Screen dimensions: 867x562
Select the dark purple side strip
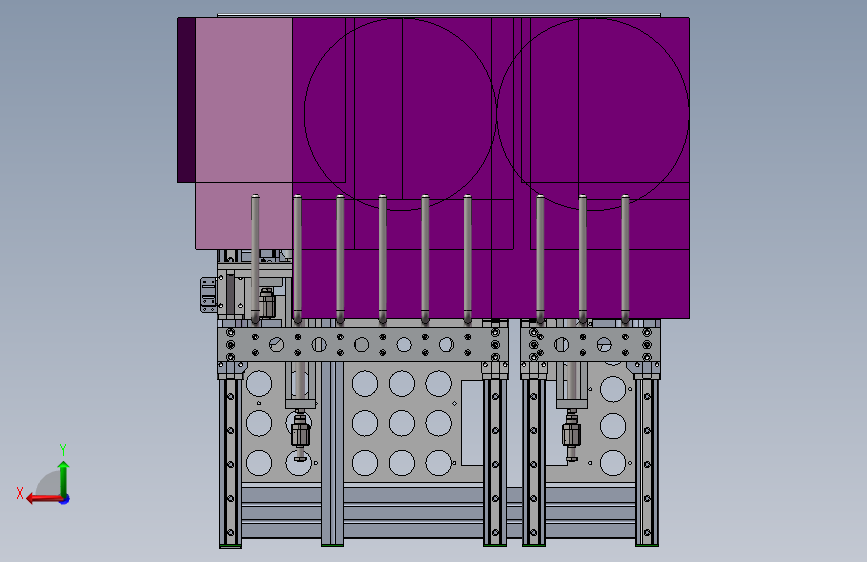click(186, 100)
